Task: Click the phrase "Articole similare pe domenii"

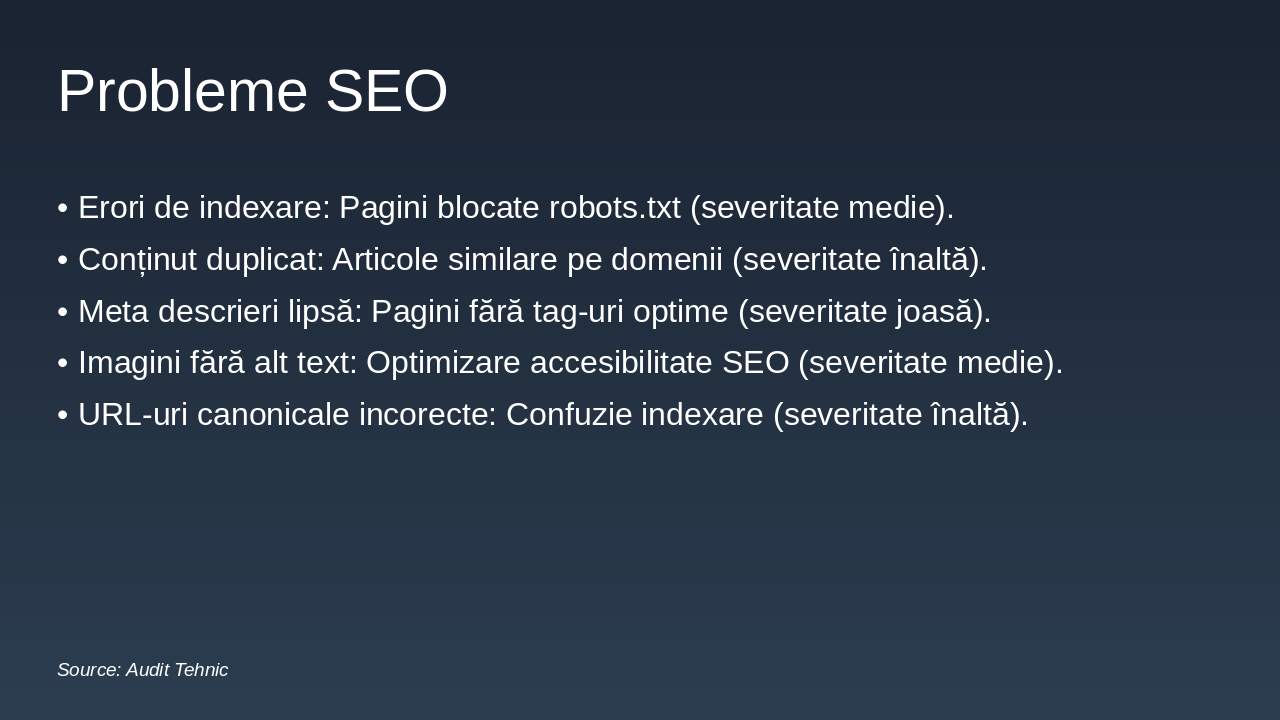Action: (527, 260)
